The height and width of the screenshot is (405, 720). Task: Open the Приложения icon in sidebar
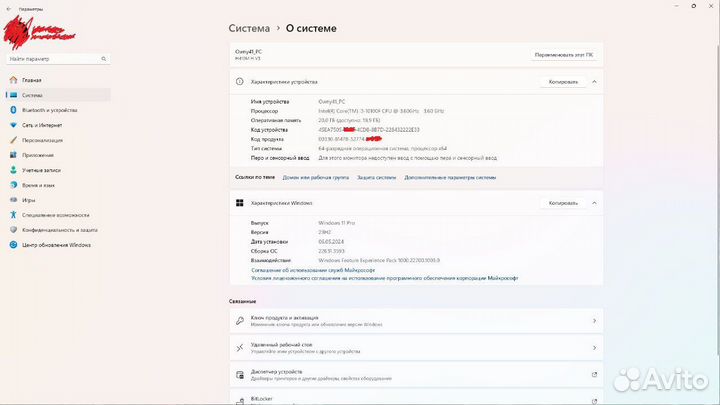(13, 155)
